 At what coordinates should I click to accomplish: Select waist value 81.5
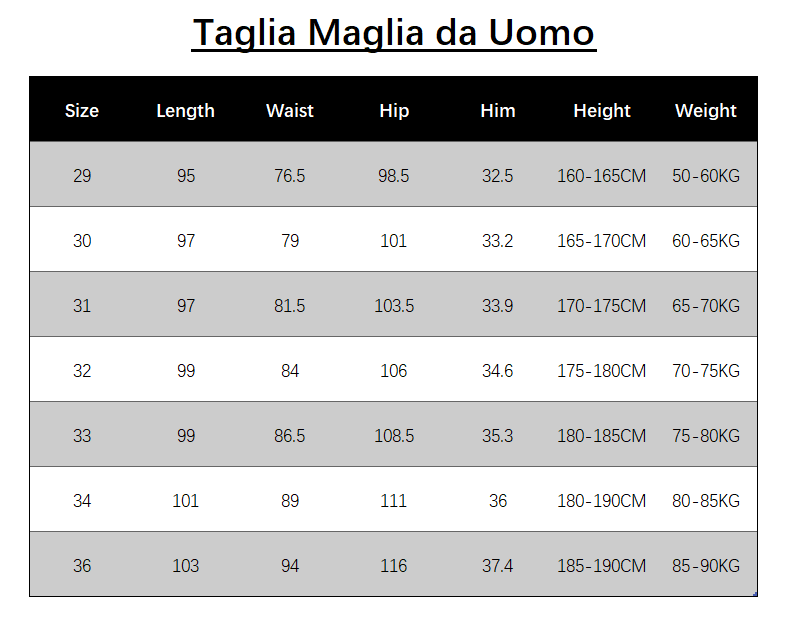[290, 306]
